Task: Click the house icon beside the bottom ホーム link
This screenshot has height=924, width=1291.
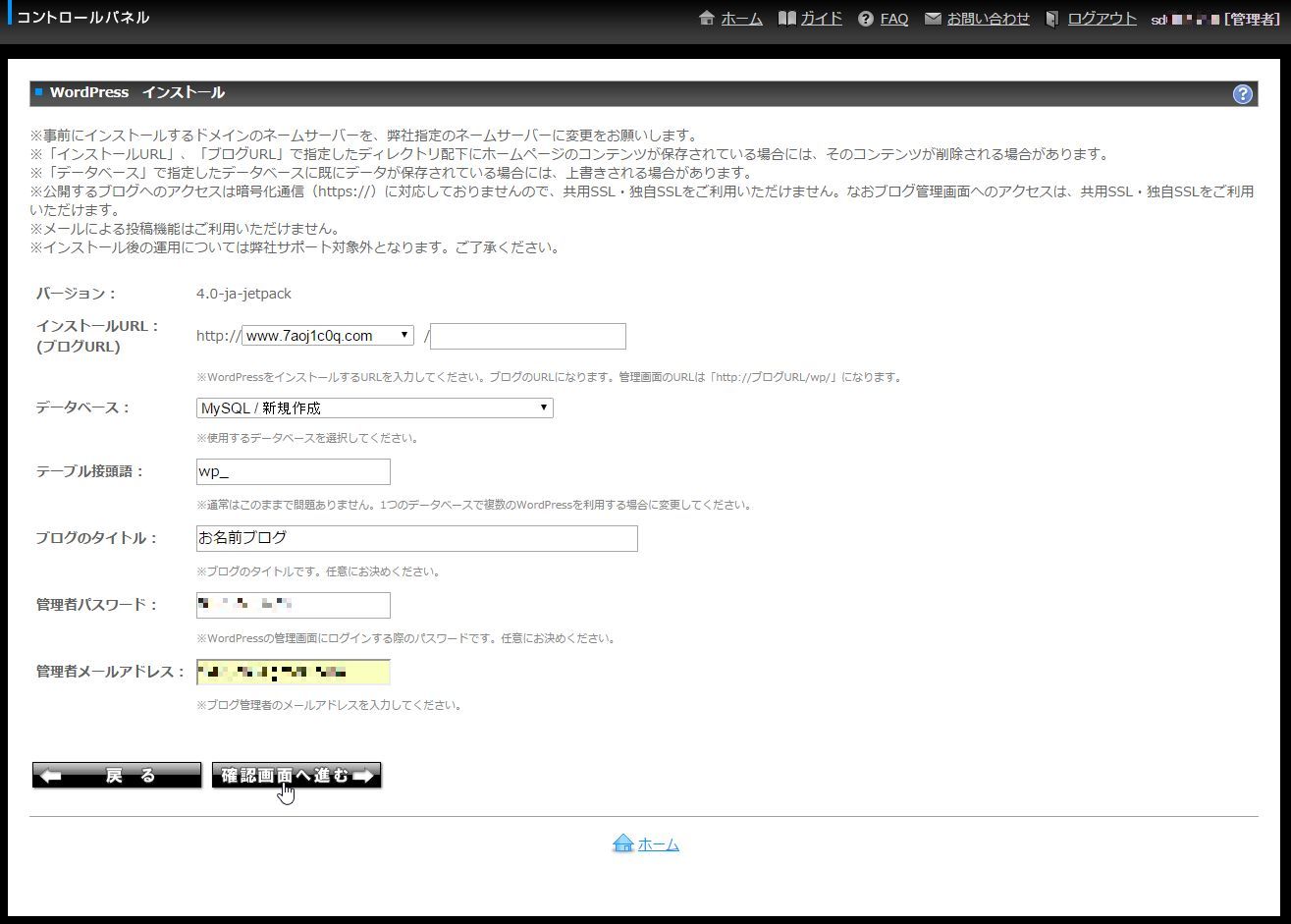Action: tap(622, 843)
